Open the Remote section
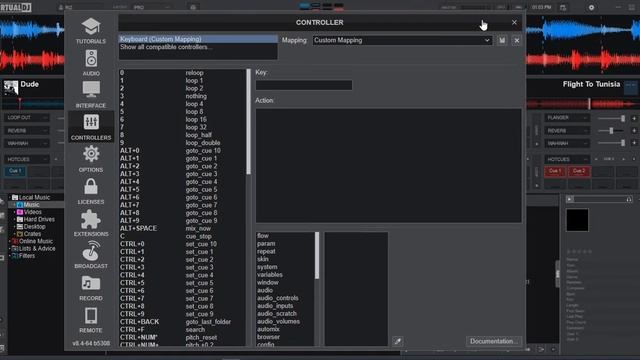640x360 pixels. (x=91, y=320)
